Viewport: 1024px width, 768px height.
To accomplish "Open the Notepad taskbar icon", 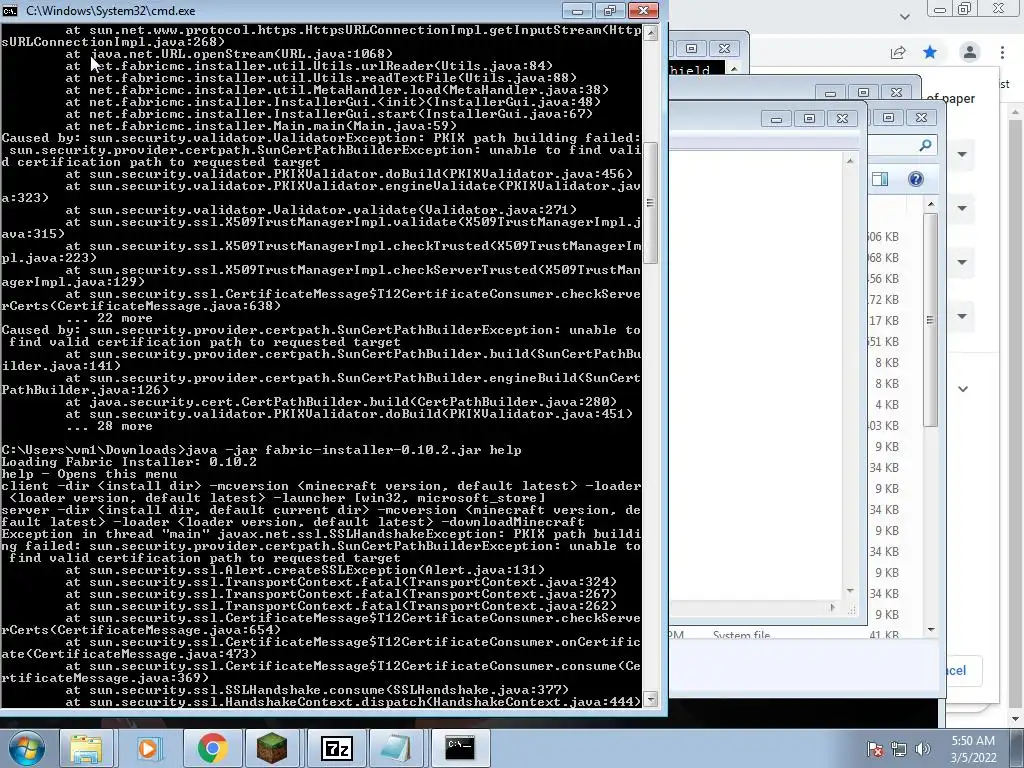I will pos(396,748).
